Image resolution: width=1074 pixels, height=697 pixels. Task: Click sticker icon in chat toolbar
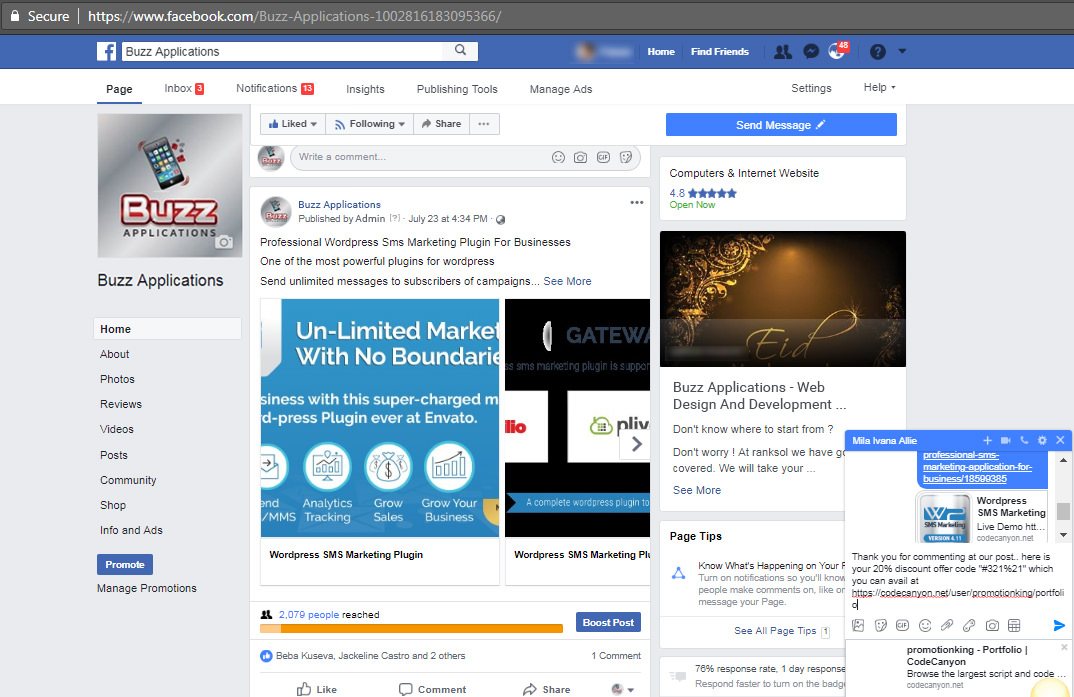pyautogui.click(x=881, y=625)
